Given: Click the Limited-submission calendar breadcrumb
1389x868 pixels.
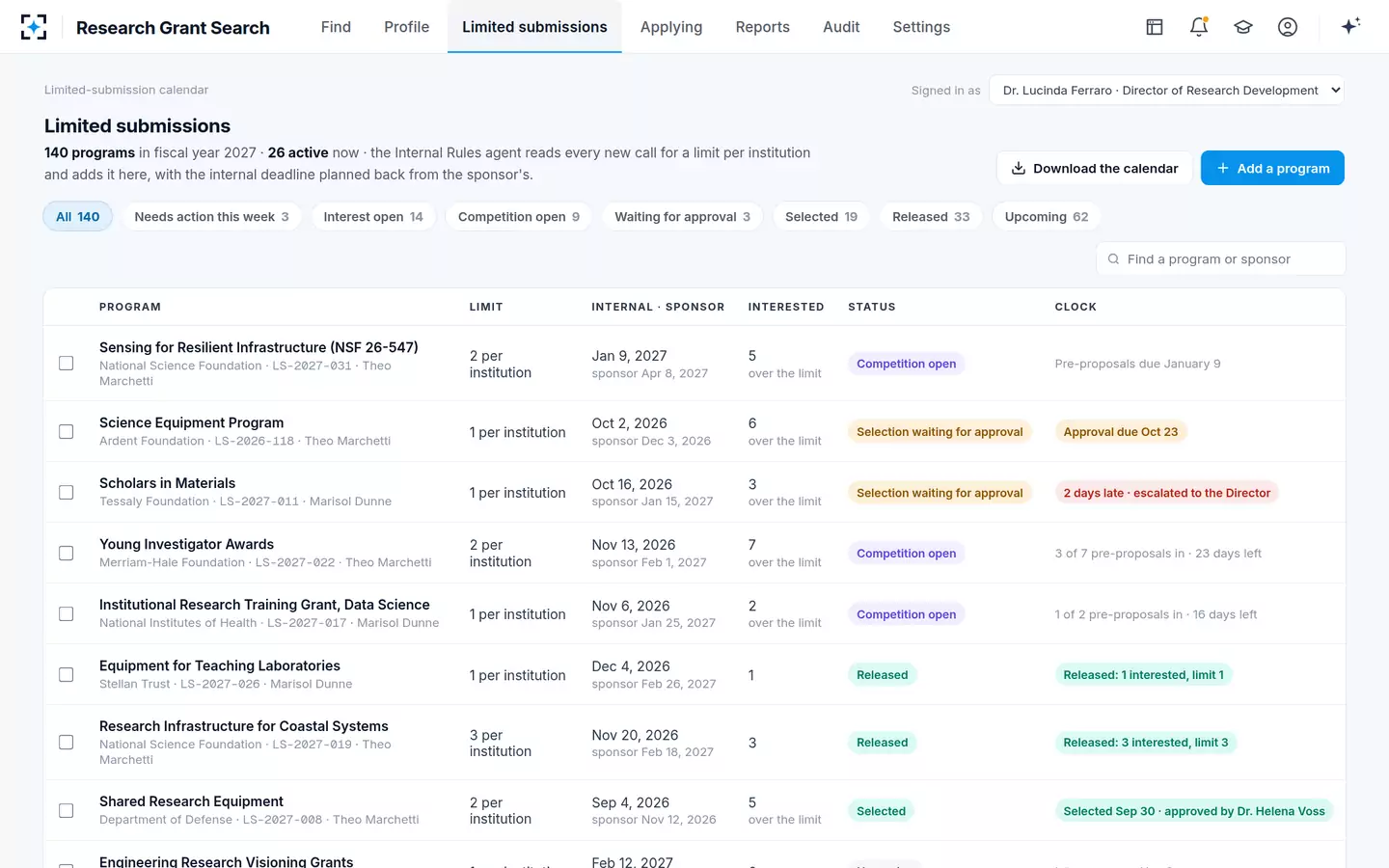Looking at the screenshot, I should pos(126,90).
